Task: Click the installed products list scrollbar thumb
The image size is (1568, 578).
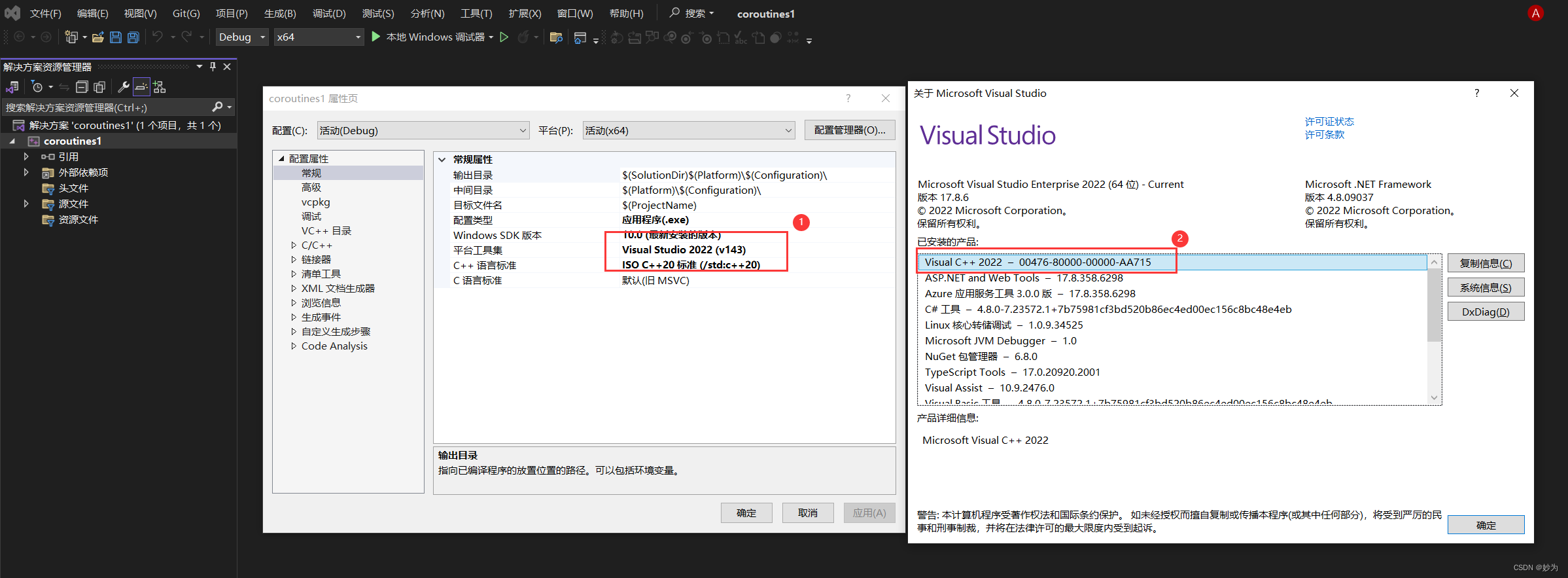Action: point(1434,305)
